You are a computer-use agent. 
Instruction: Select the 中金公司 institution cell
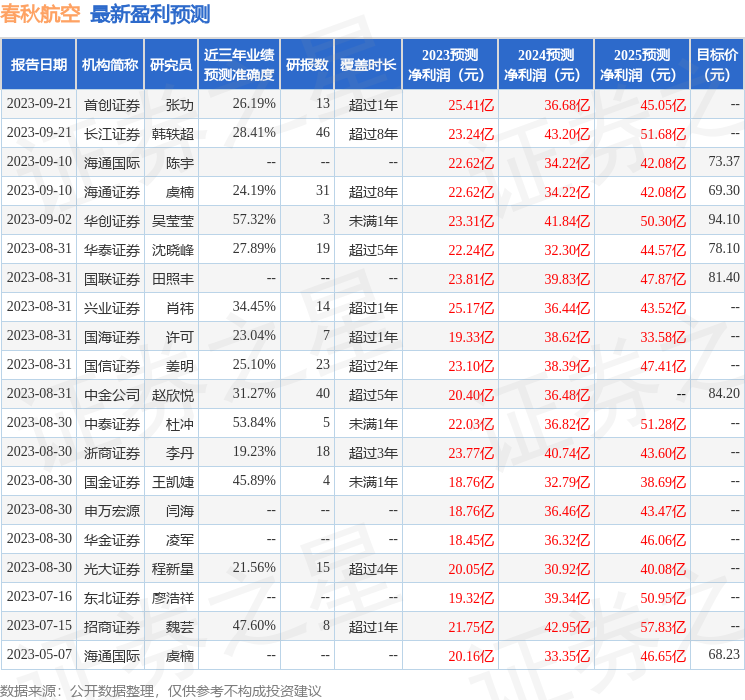point(112,395)
